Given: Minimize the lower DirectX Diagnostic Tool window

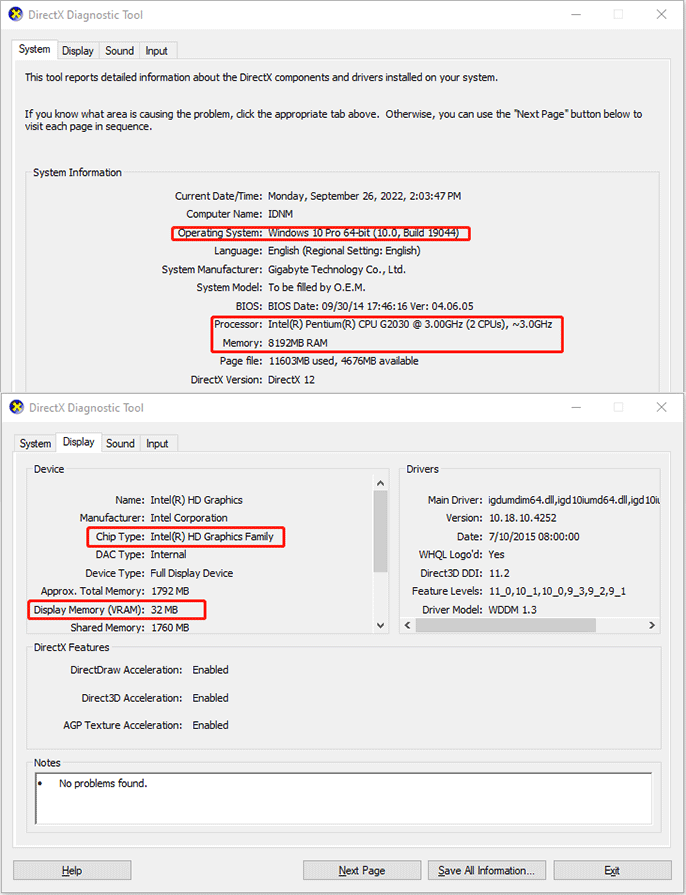Looking at the screenshot, I should [x=573, y=408].
